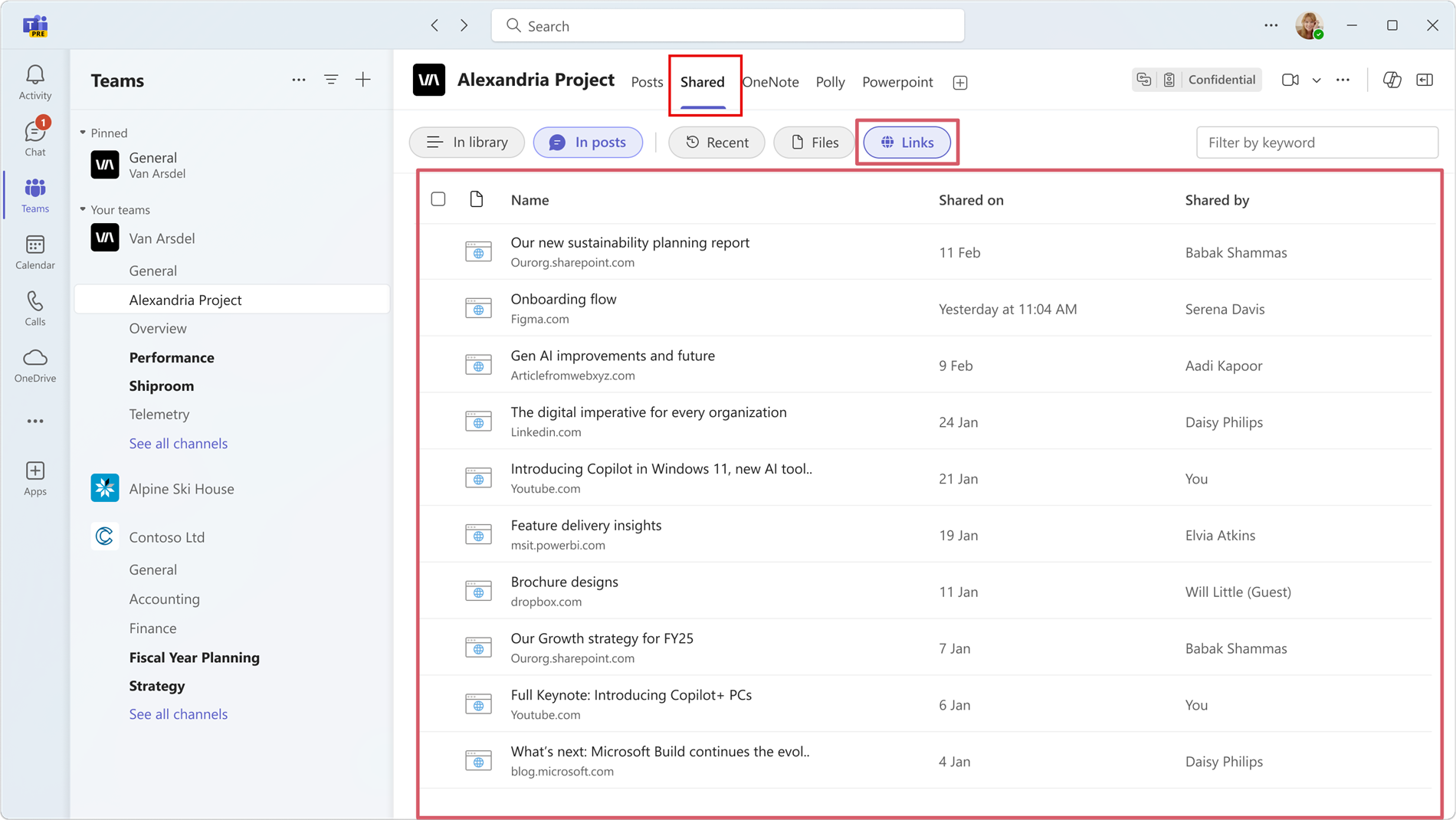Open the Fiscal Year Planning channel
The height and width of the screenshot is (820, 1456).
pyautogui.click(x=195, y=657)
